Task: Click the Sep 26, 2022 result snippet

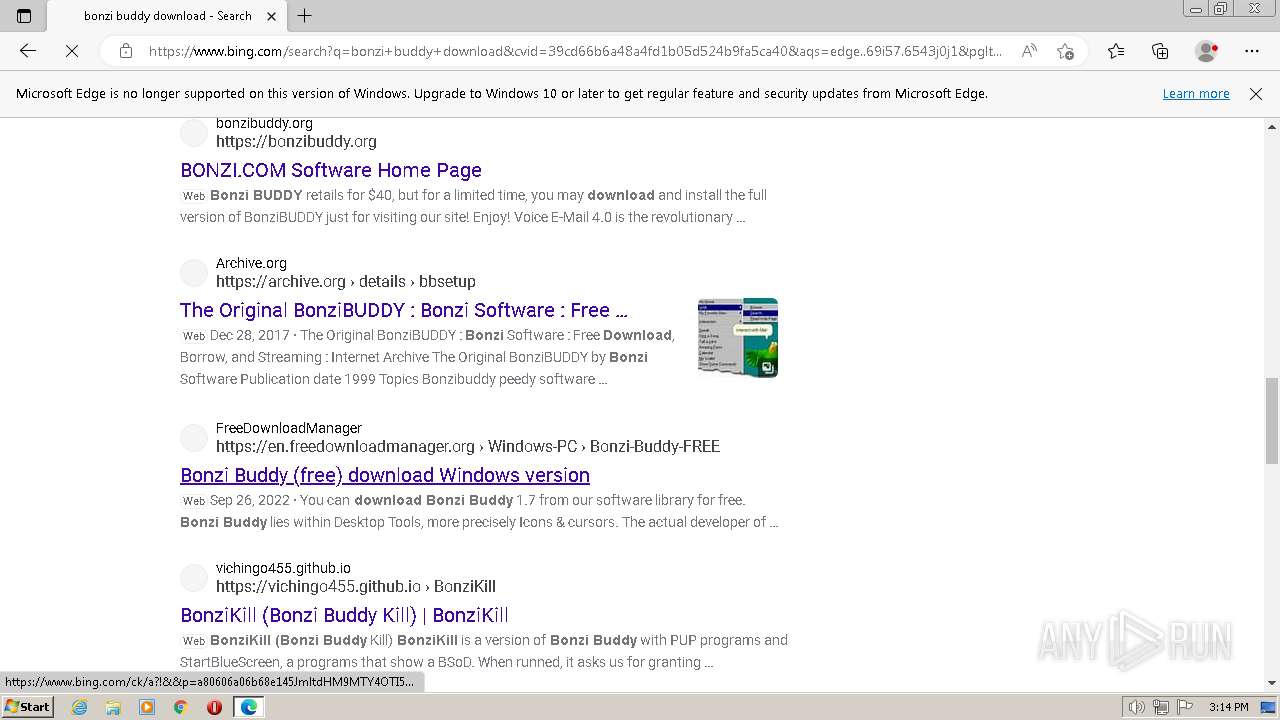Action: coord(479,511)
